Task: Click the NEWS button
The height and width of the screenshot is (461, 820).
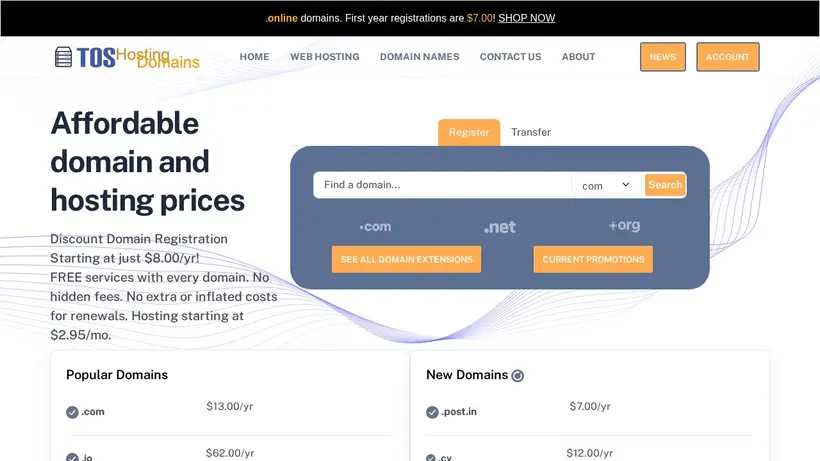Action: 663,57
